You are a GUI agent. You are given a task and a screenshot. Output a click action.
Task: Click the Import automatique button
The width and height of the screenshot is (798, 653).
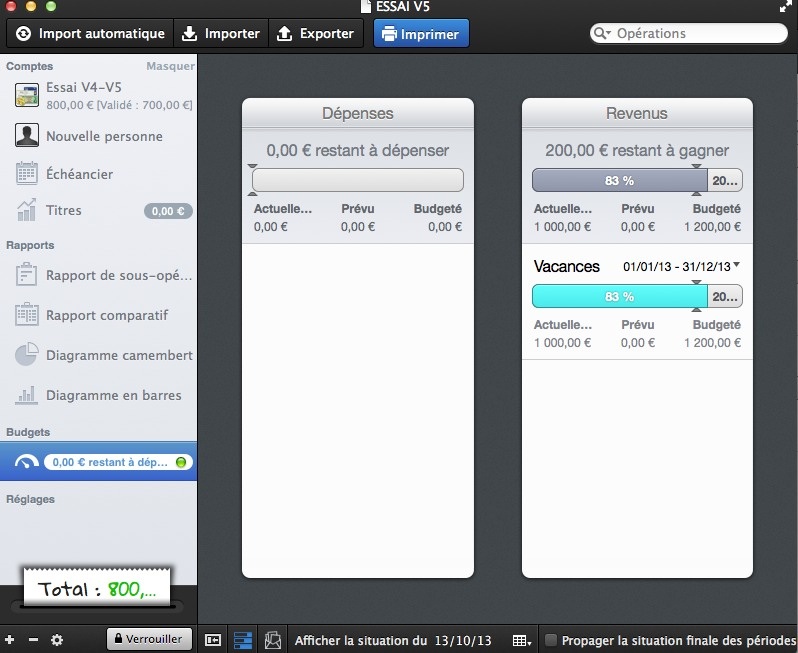coord(90,34)
